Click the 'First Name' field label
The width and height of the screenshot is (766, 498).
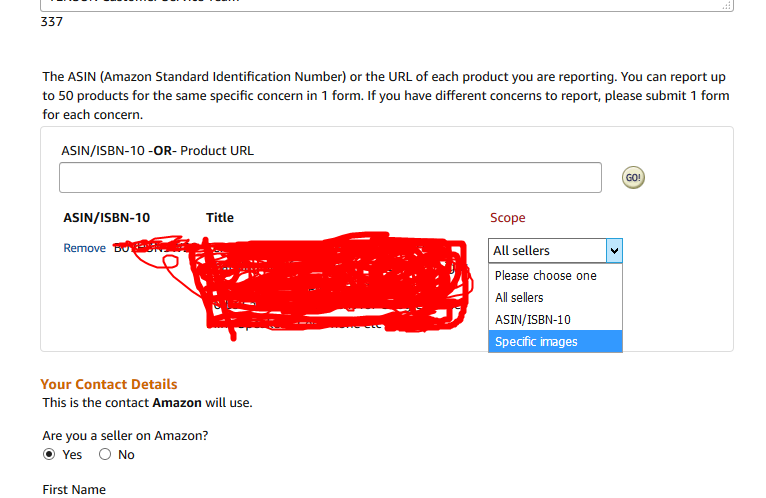(x=74, y=489)
